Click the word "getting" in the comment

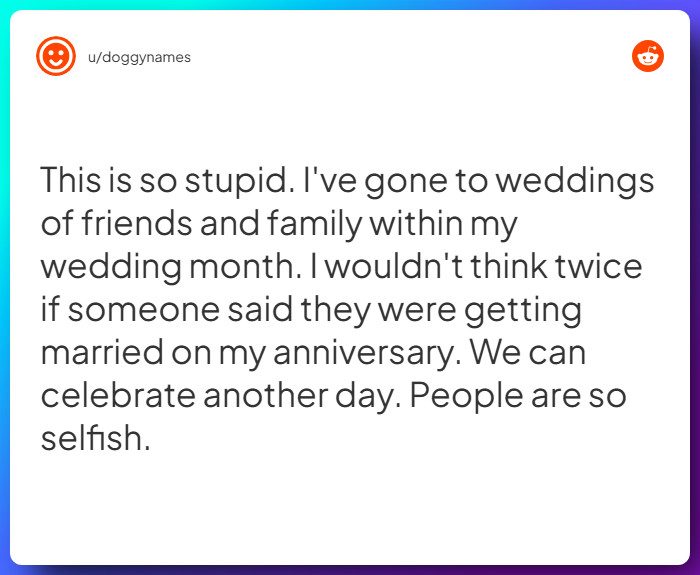(x=523, y=311)
